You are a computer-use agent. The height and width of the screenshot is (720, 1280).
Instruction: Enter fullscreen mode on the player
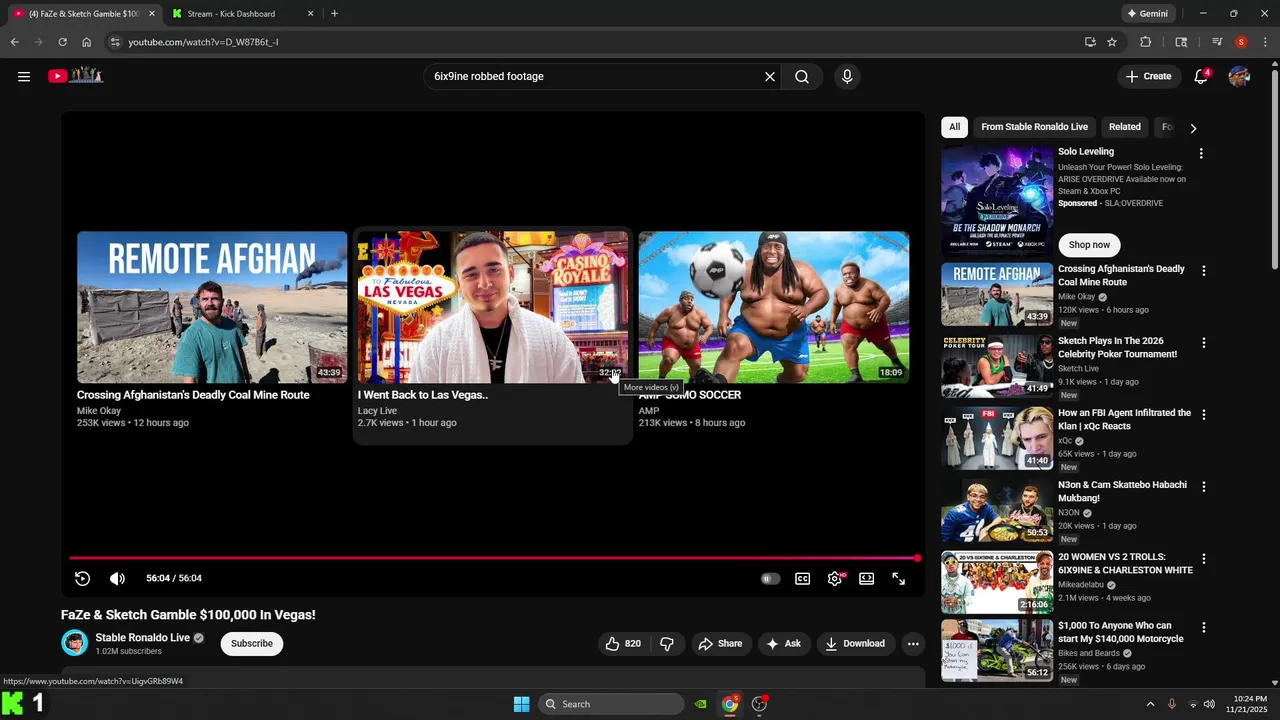(x=899, y=578)
